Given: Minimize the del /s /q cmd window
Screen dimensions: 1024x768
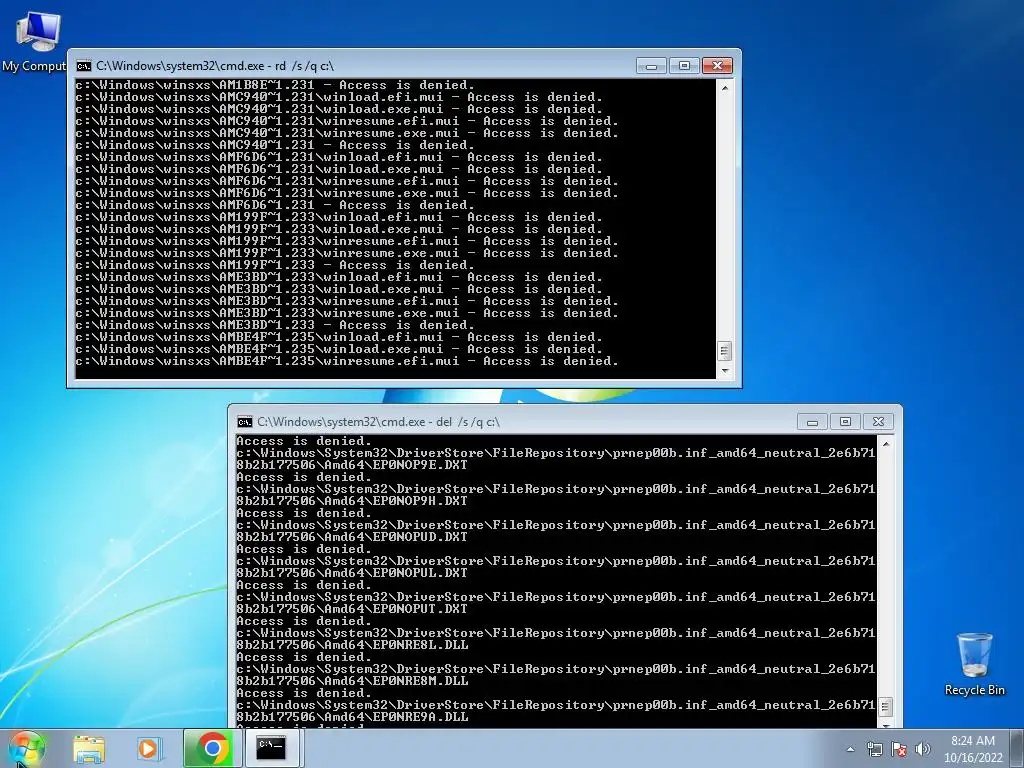Looking at the screenshot, I should 812,422.
